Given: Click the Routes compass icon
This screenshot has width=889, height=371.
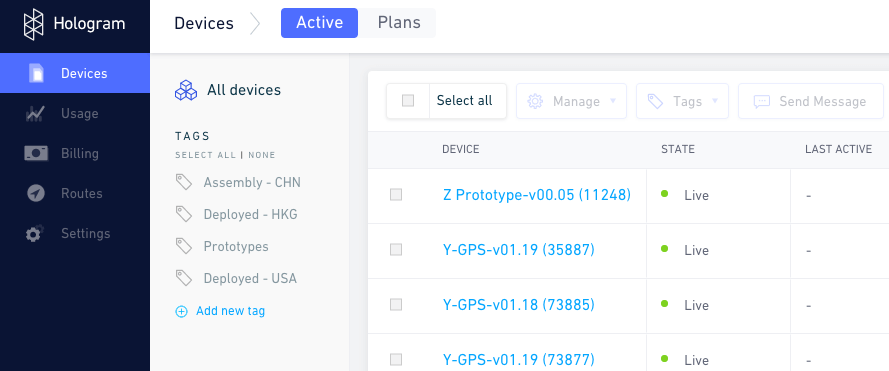Looking at the screenshot, I should (36, 193).
